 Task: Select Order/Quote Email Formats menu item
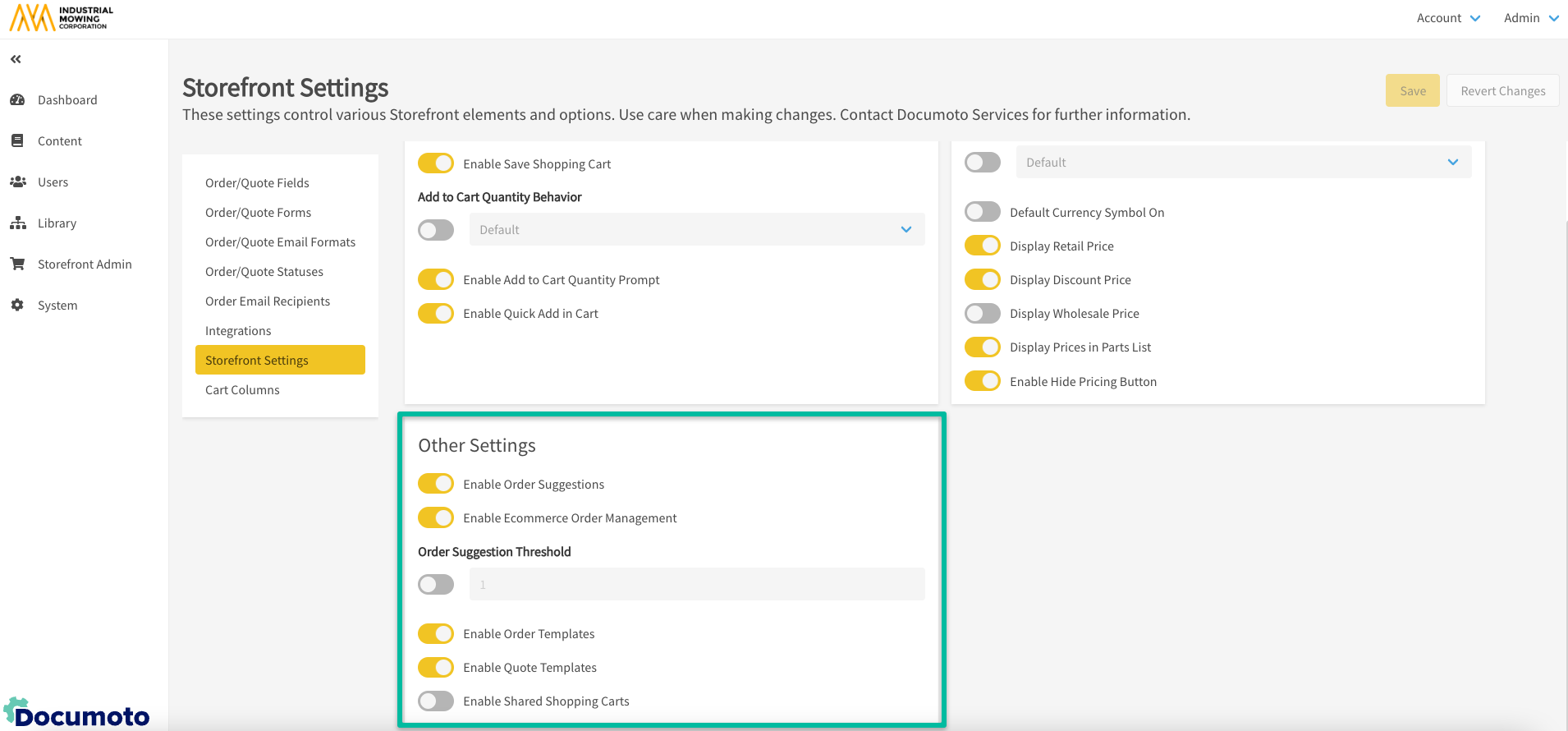pyautogui.click(x=280, y=242)
